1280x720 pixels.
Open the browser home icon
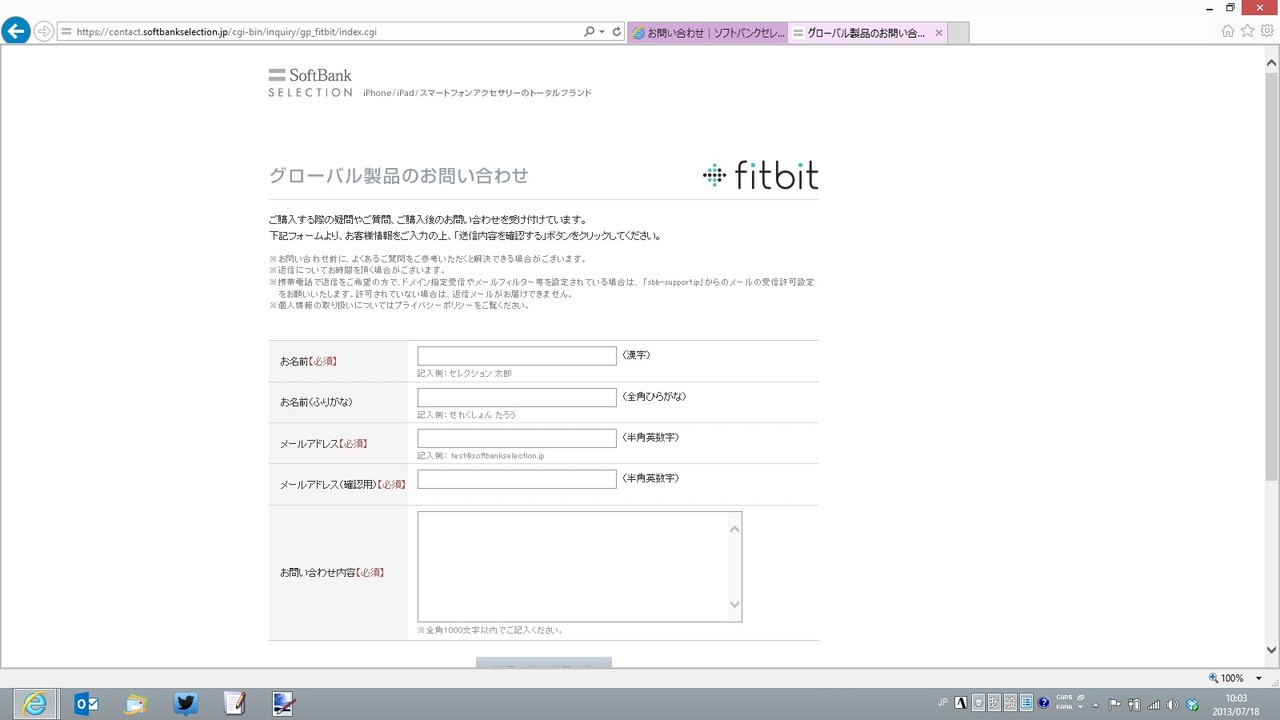pyautogui.click(x=1228, y=31)
